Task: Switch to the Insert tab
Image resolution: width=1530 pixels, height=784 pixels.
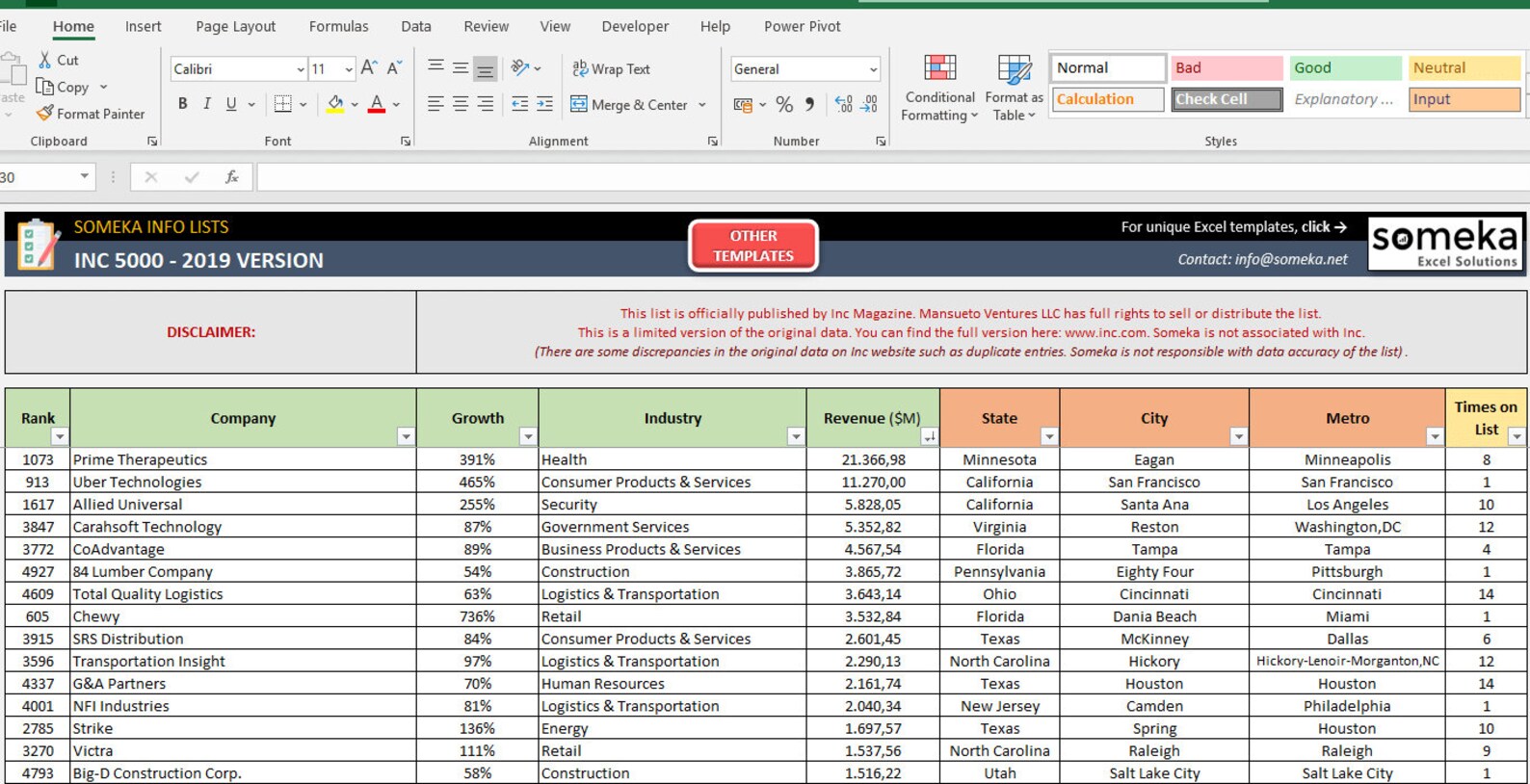Action: pos(143,27)
